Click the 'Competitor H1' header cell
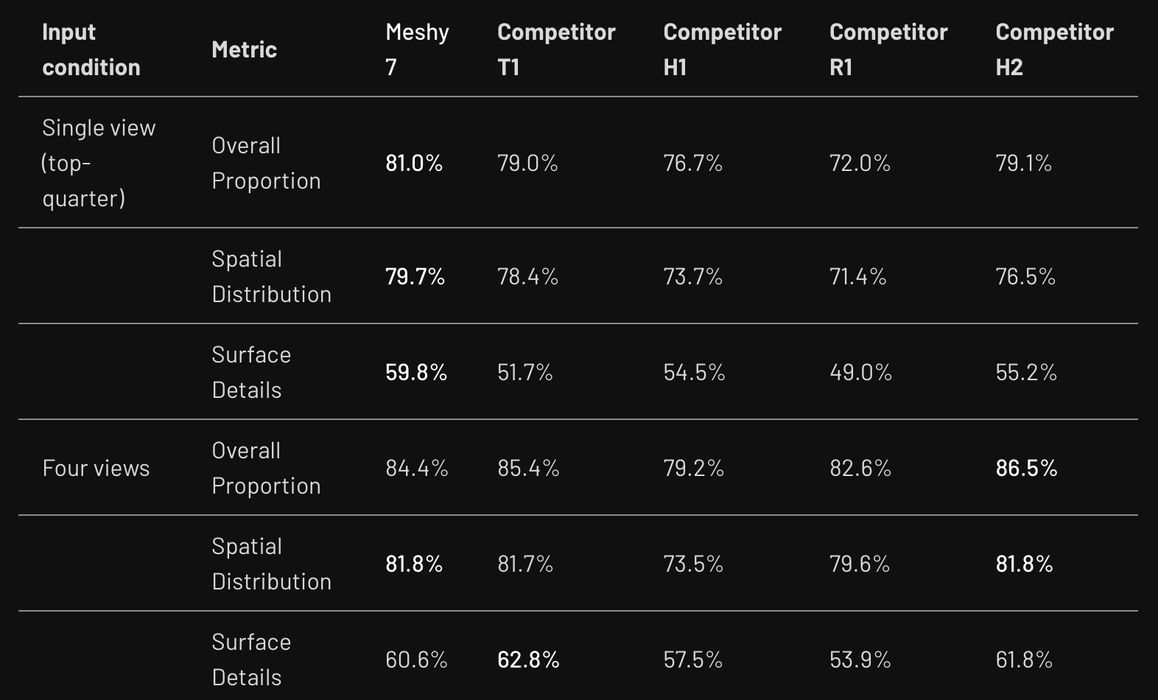This screenshot has height=700, width=1158. coord(722,49)
